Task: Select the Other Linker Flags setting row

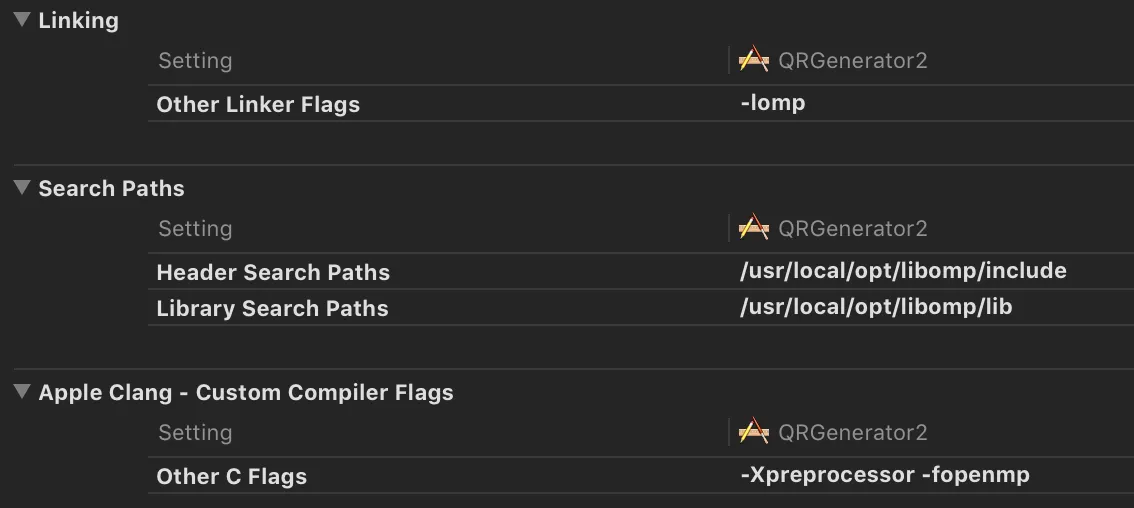Action: [x=641, y=103]
